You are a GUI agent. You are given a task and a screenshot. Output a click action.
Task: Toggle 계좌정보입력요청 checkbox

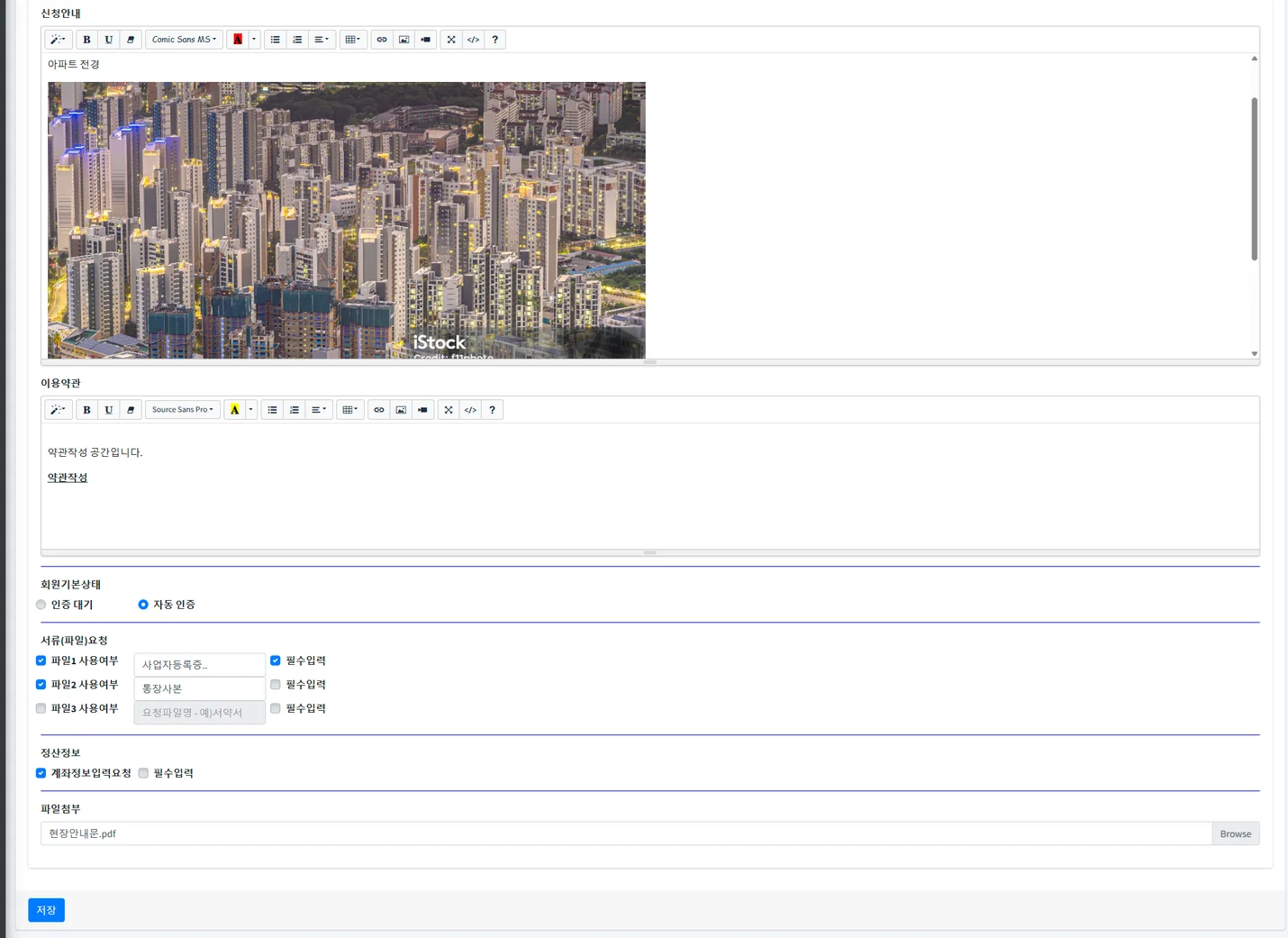click(41, 773)
